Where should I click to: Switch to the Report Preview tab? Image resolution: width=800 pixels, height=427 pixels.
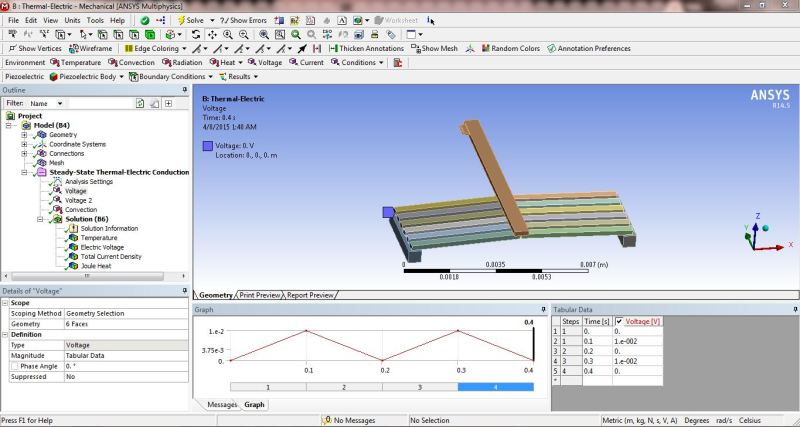point(310,295)
